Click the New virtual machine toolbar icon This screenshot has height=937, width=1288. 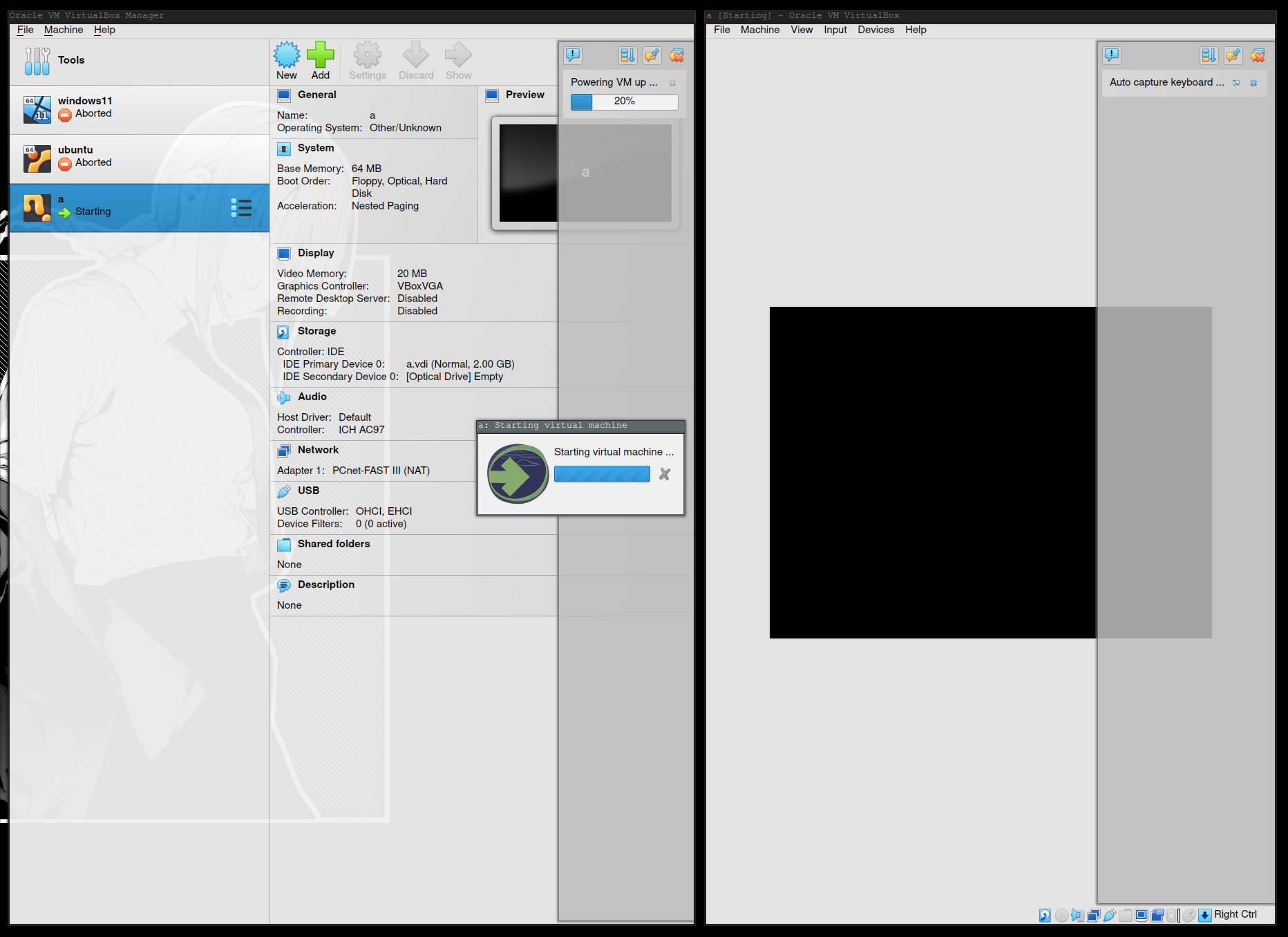coord(286,60)
